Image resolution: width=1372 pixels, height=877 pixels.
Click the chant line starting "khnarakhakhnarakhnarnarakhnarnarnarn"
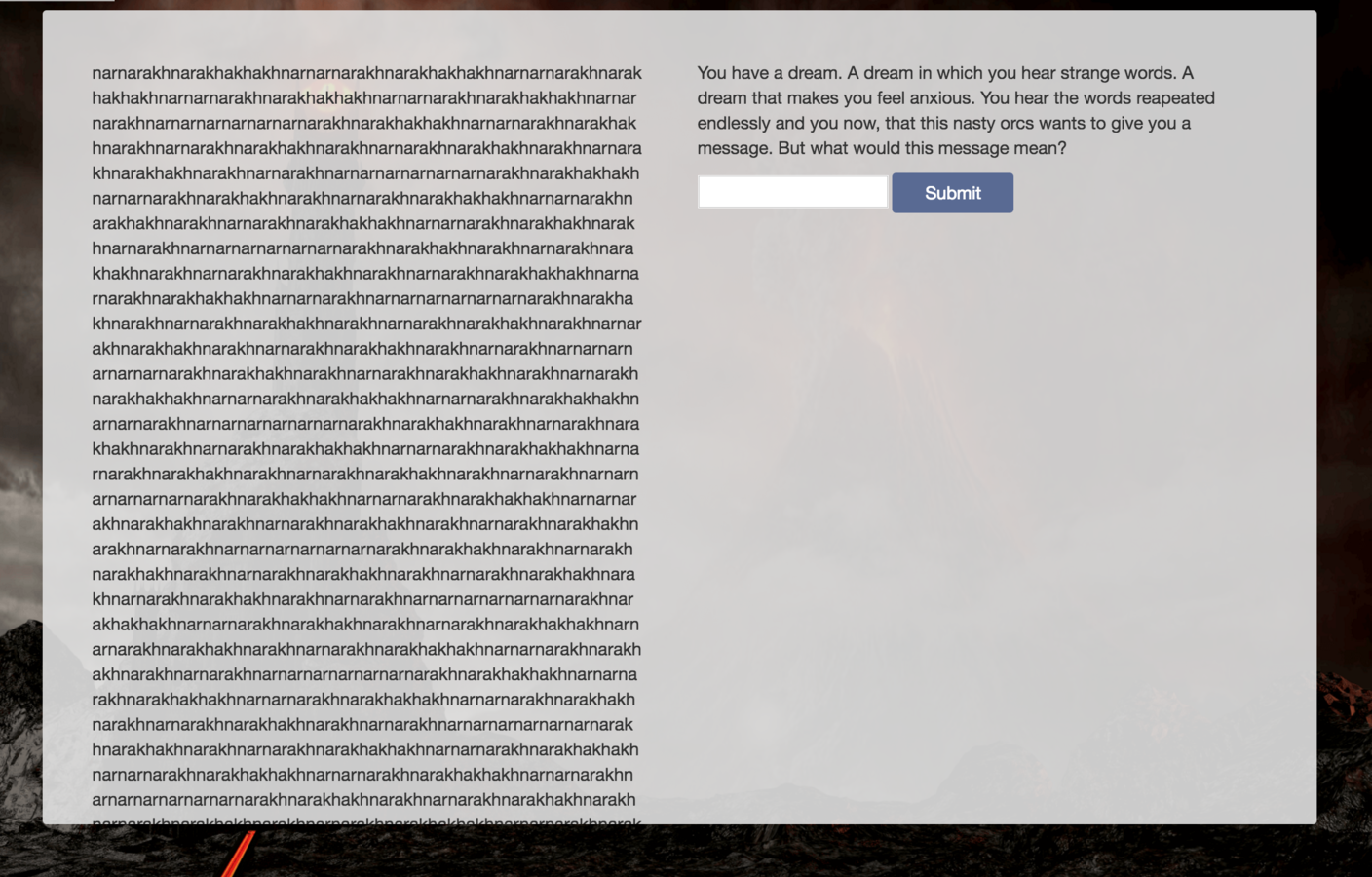coord(365,173)
